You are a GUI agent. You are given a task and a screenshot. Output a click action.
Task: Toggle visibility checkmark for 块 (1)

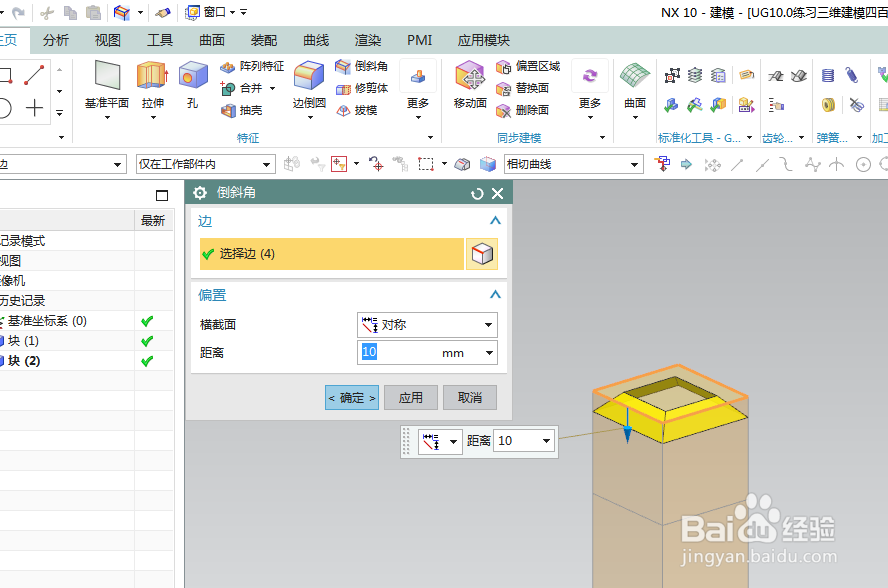point(146,340)
